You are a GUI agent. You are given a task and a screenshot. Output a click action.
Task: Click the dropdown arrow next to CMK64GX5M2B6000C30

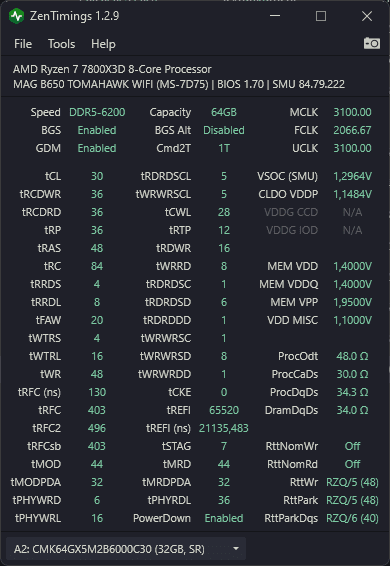236,549
